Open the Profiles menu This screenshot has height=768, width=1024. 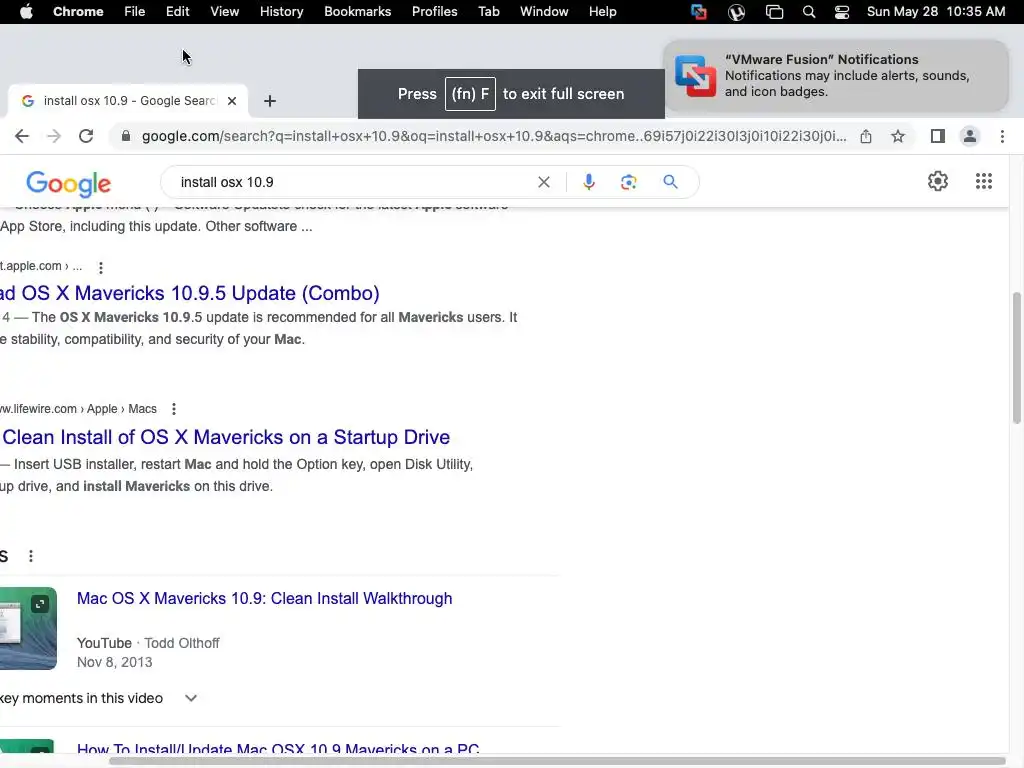[434, 12]
